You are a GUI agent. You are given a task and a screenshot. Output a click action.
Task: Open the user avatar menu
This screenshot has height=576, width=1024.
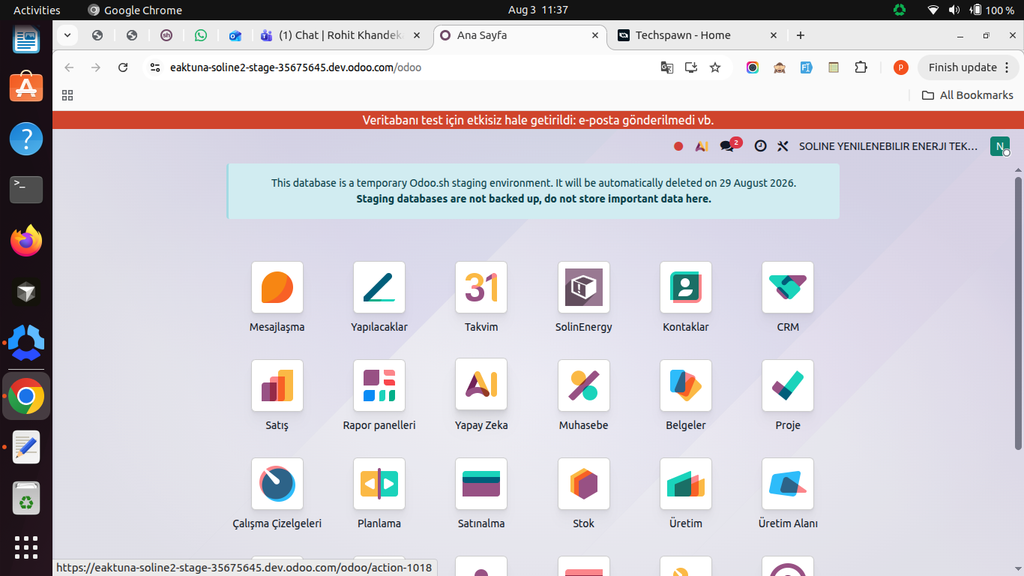[x=1000, y=146]
